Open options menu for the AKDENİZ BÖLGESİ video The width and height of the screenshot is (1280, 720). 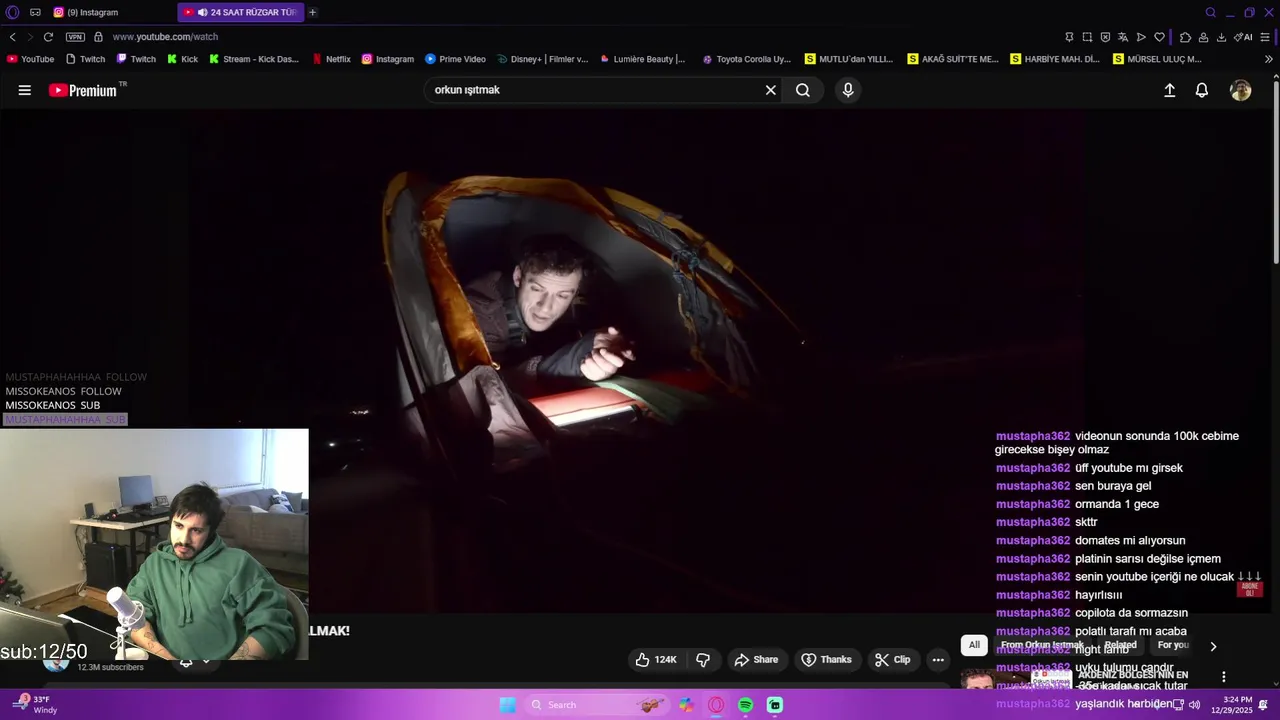click(1223, 677)
